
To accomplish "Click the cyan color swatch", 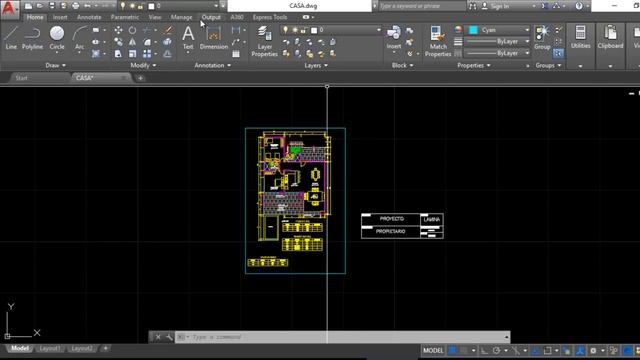I will tap(473, 30).
